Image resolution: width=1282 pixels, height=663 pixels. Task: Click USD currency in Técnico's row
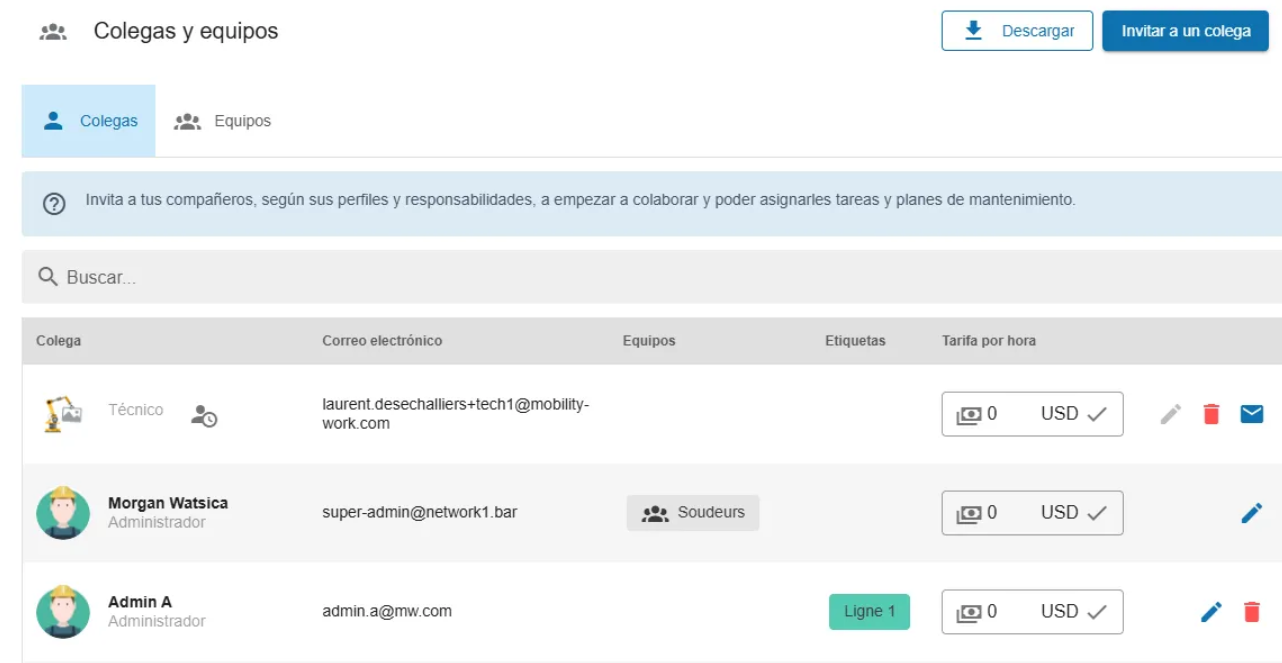pyautogui.click(x=1059, y=414)
